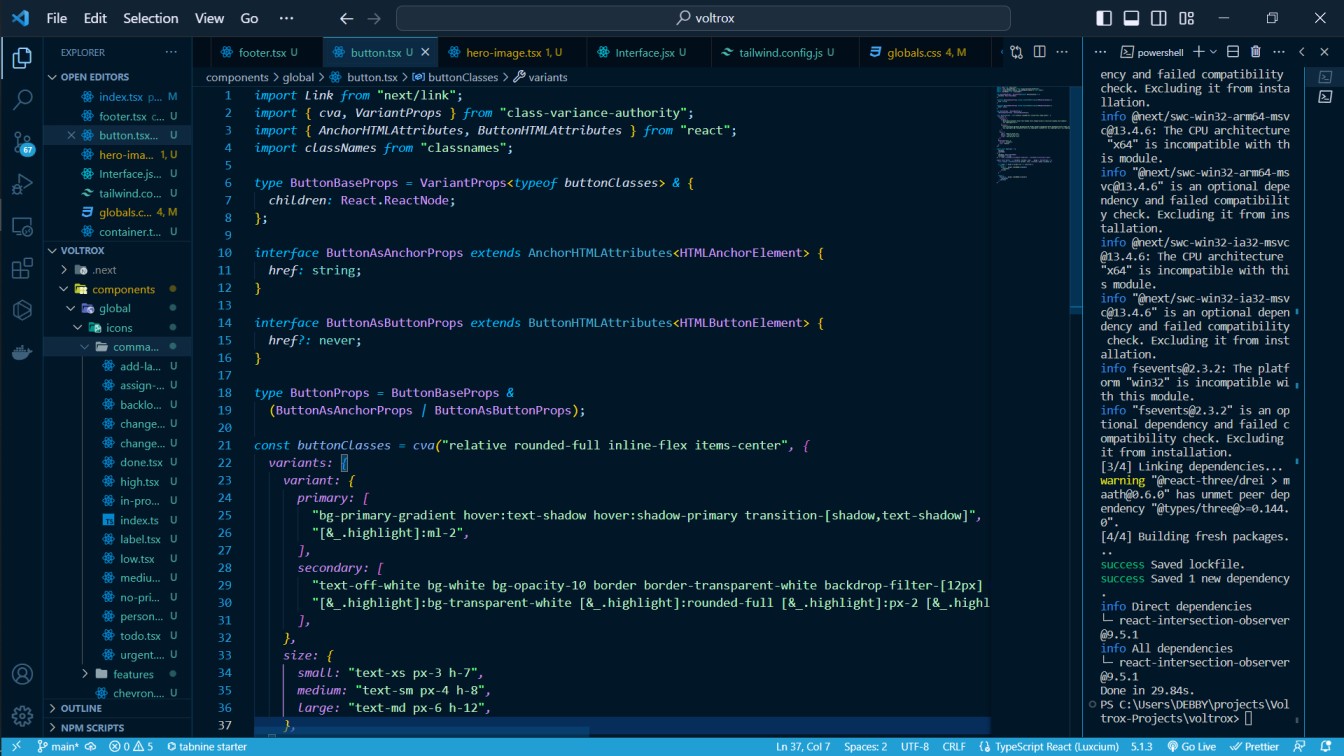Go back with the navigation arrow

click(x=346, y=18)
